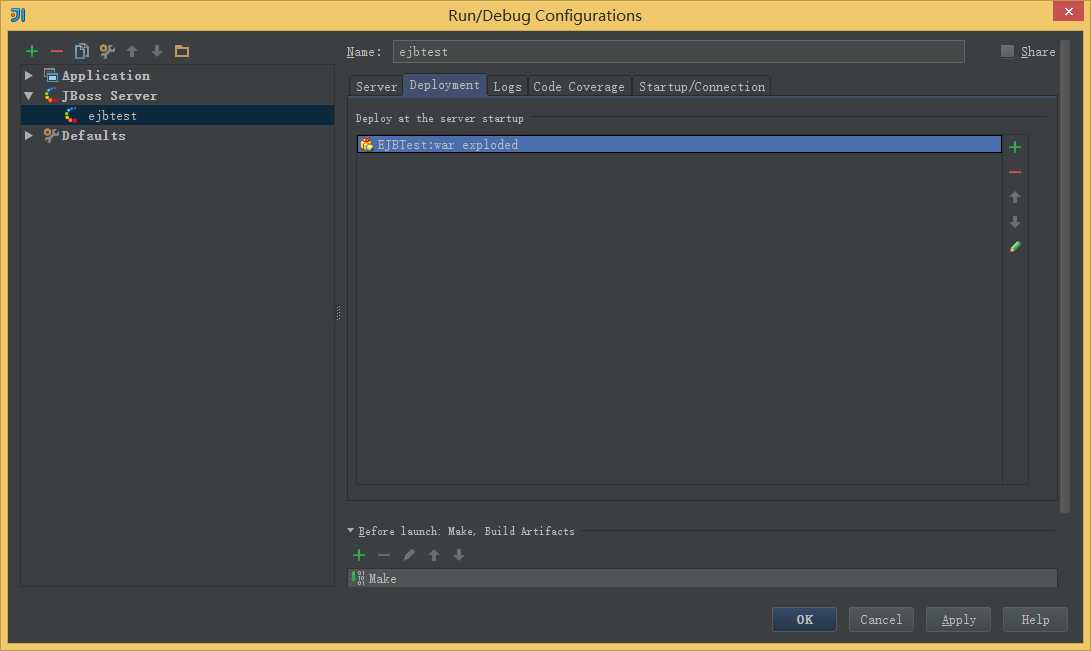Edit the before launch task
The width and height of the screenshot is (1091, 651).
pyautogui.click(x=409, y=555)
